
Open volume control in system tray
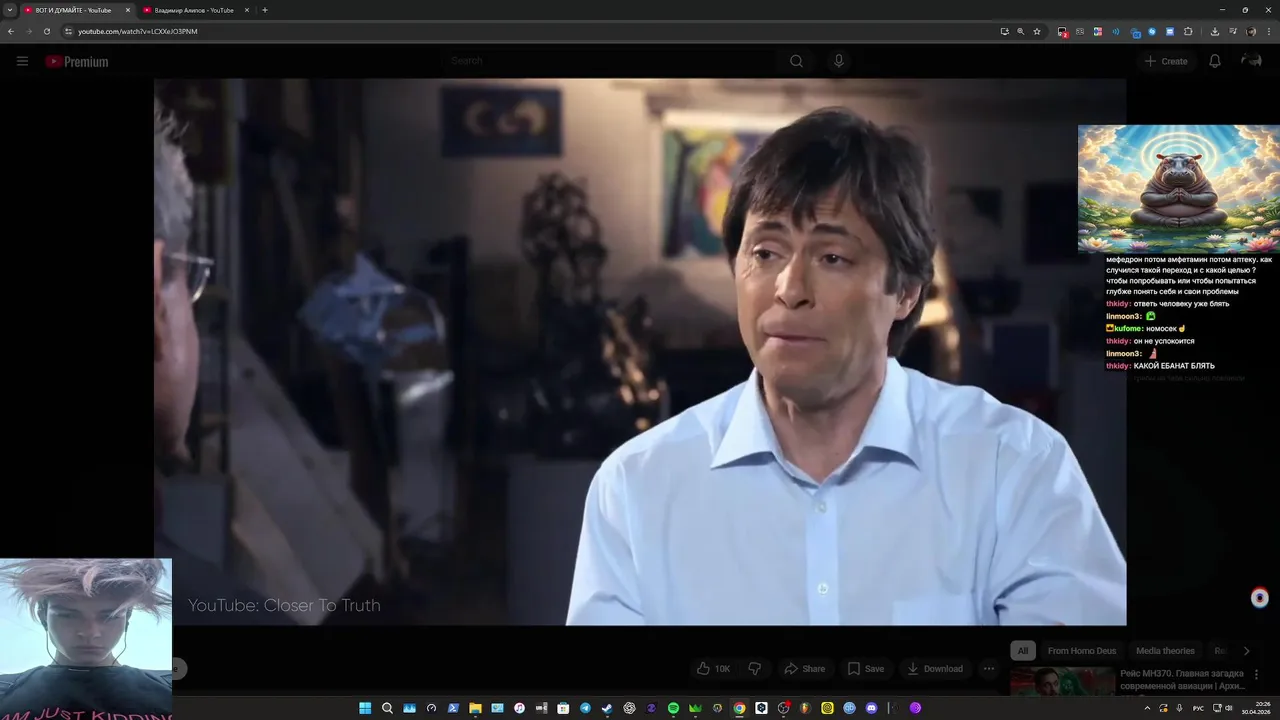[x=1229, y=708]
